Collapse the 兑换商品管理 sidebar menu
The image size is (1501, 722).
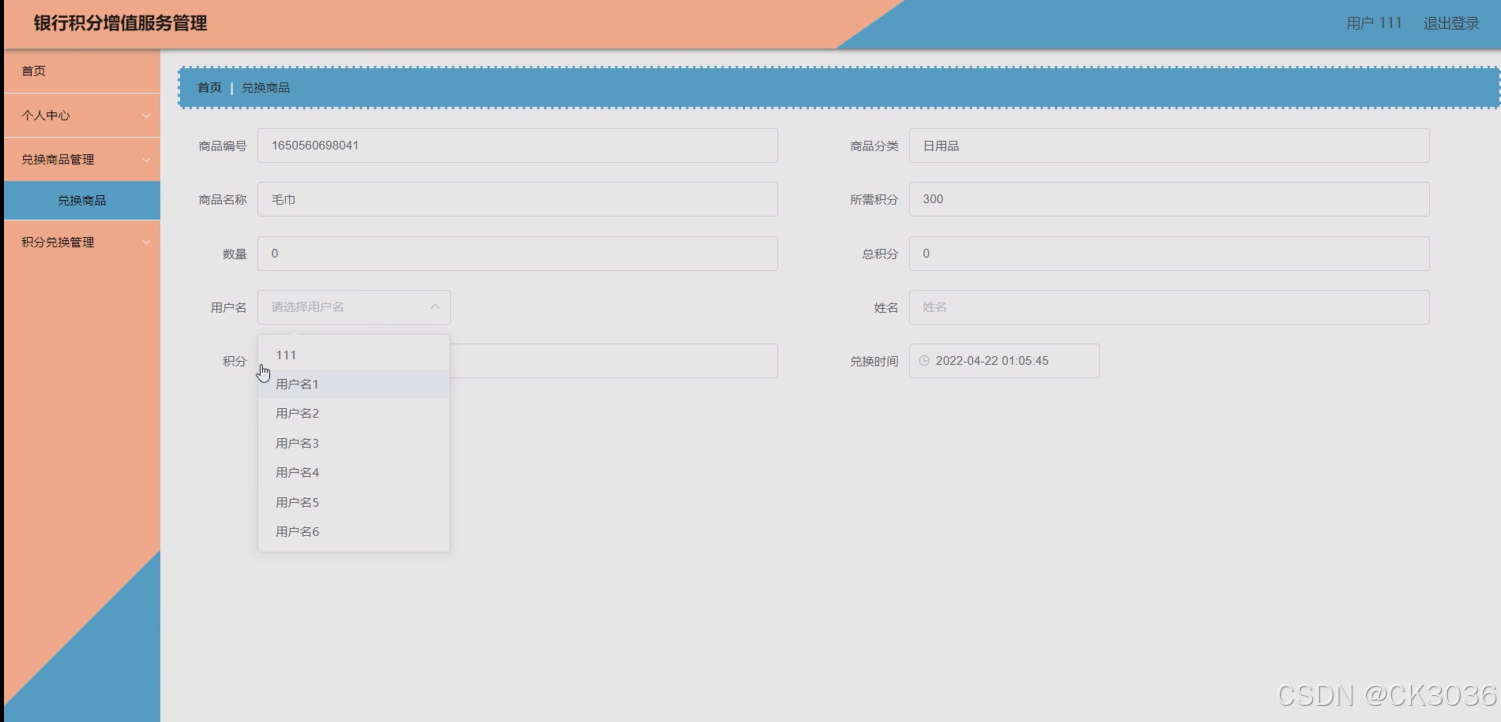(80, 159)
